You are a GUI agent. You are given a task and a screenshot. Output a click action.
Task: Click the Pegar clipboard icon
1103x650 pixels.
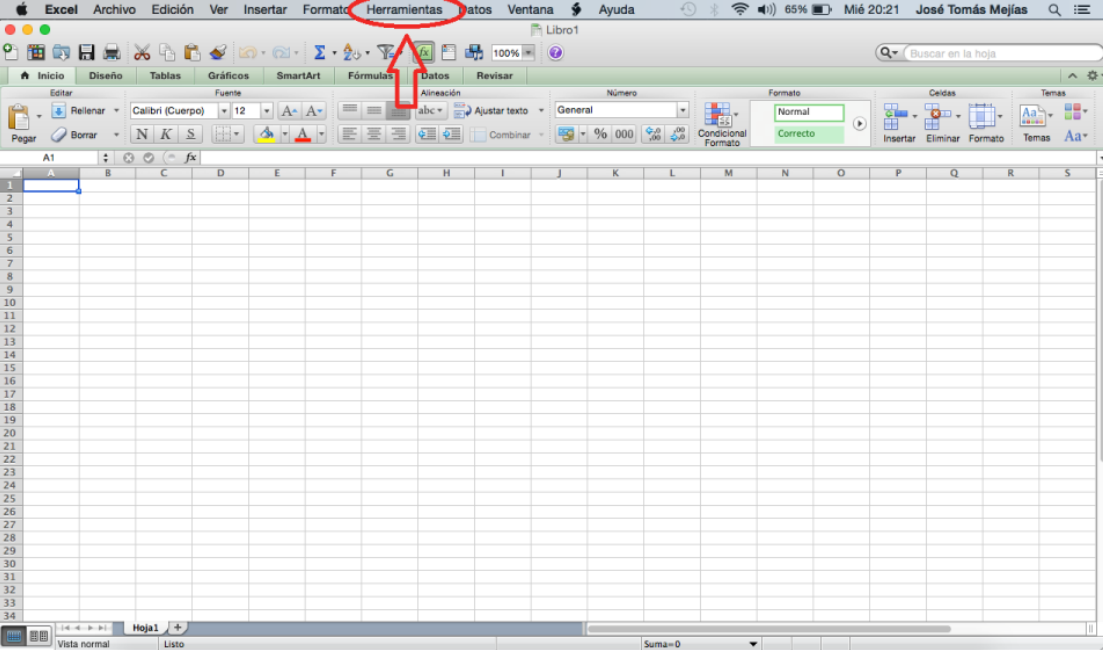[x=20, y=118]
